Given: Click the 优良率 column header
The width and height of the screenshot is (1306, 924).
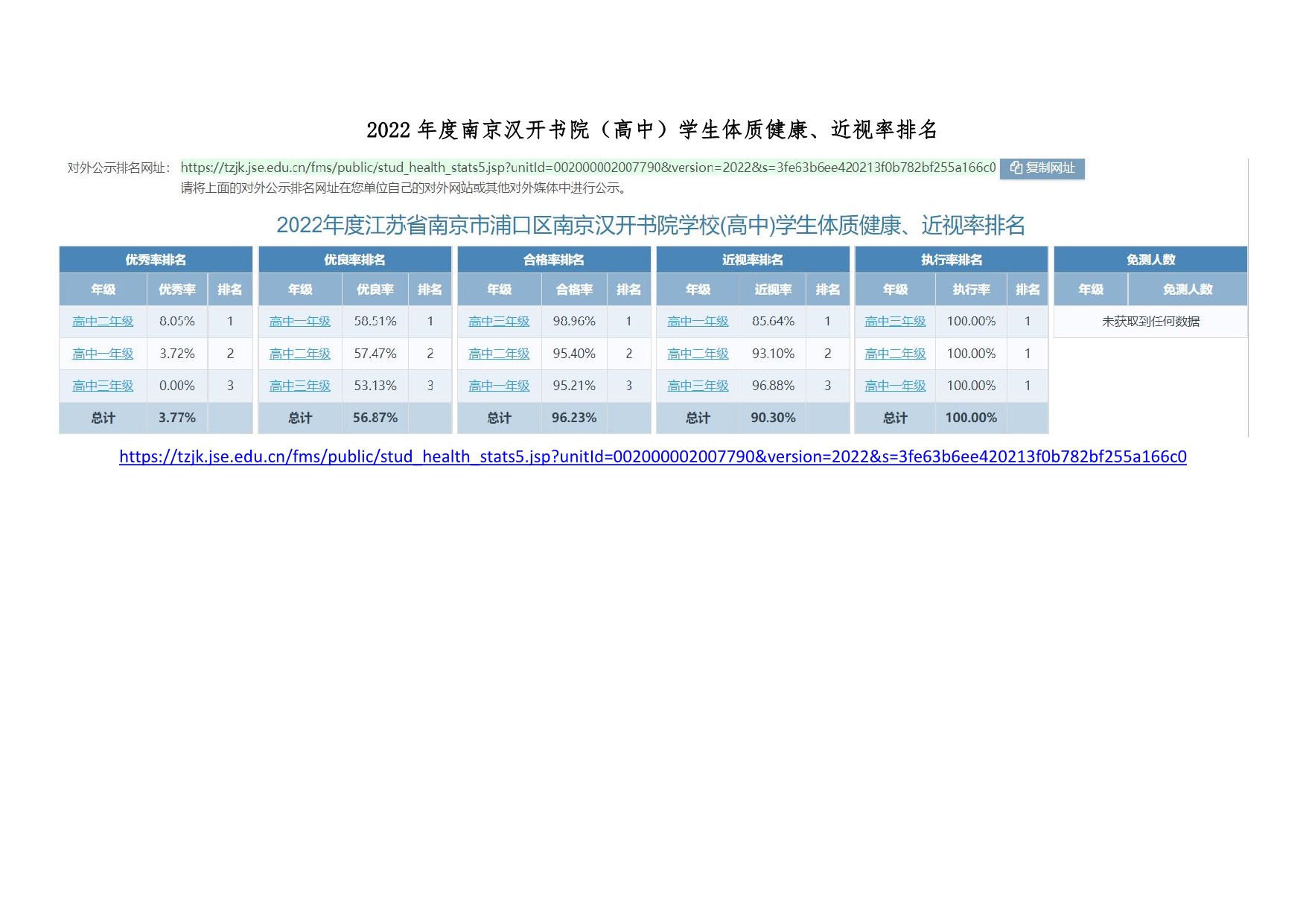Looking at the screenshot, I should (375, 290).
